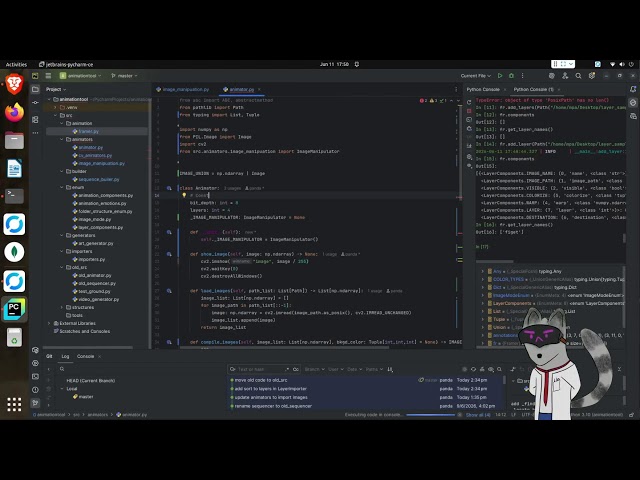Open the Structure tool window icon

click(x=36, y=119)
